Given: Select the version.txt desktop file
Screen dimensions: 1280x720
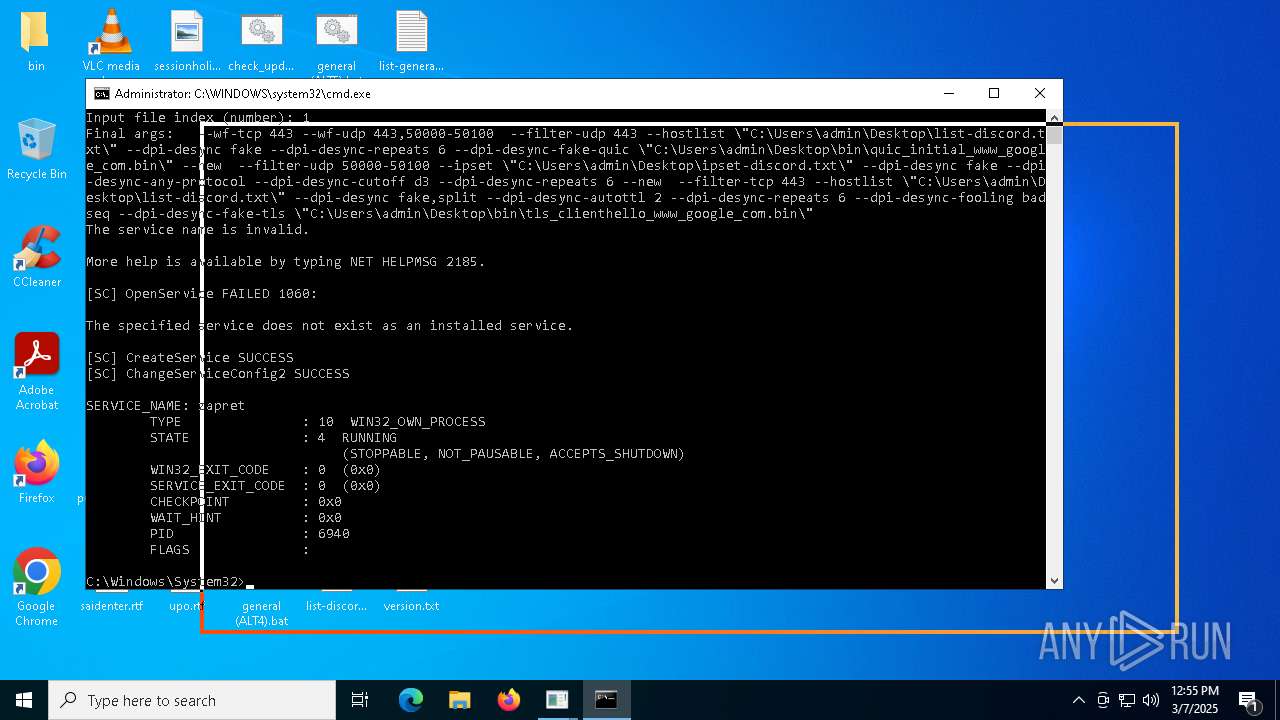Looking at the screenshot, I should (x=411, y=604).
